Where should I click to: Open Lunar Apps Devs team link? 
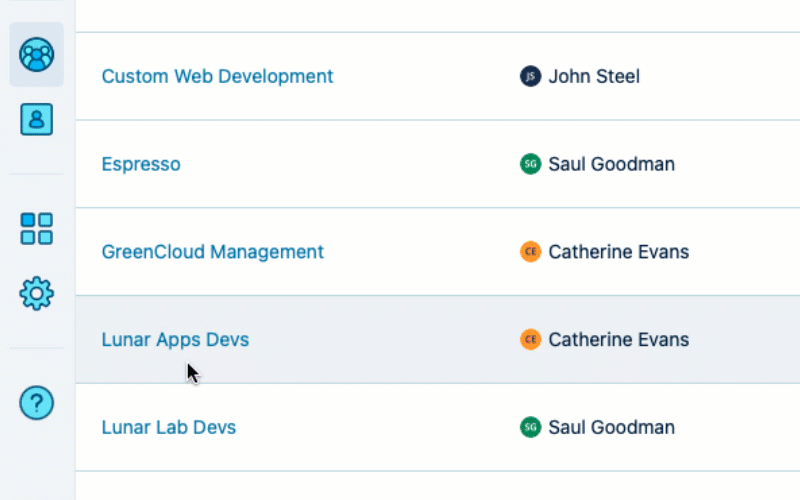point(175,340)
